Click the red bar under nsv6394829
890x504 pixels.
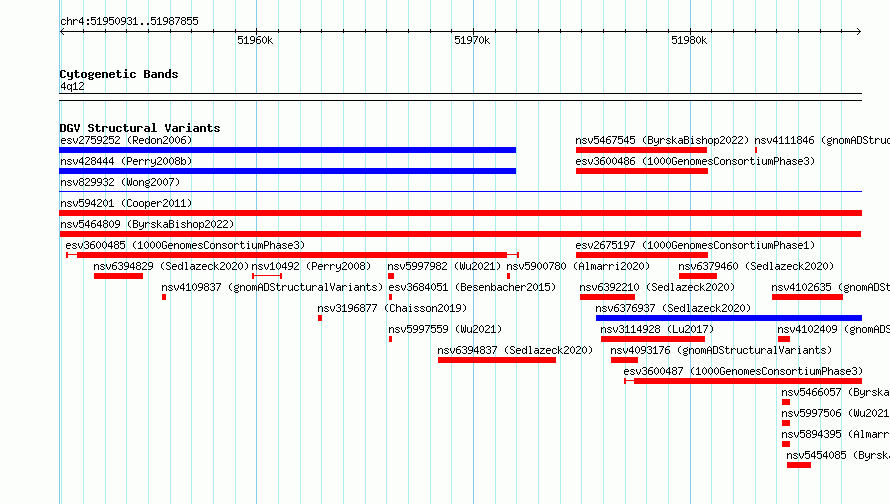click(x=119, y=276)
